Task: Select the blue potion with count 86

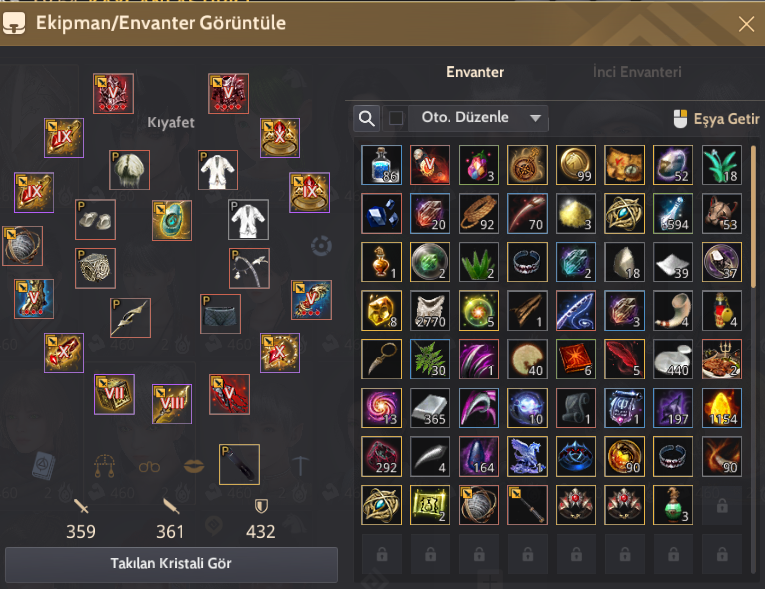Action: pyautogui.click(x=382, y=165)
